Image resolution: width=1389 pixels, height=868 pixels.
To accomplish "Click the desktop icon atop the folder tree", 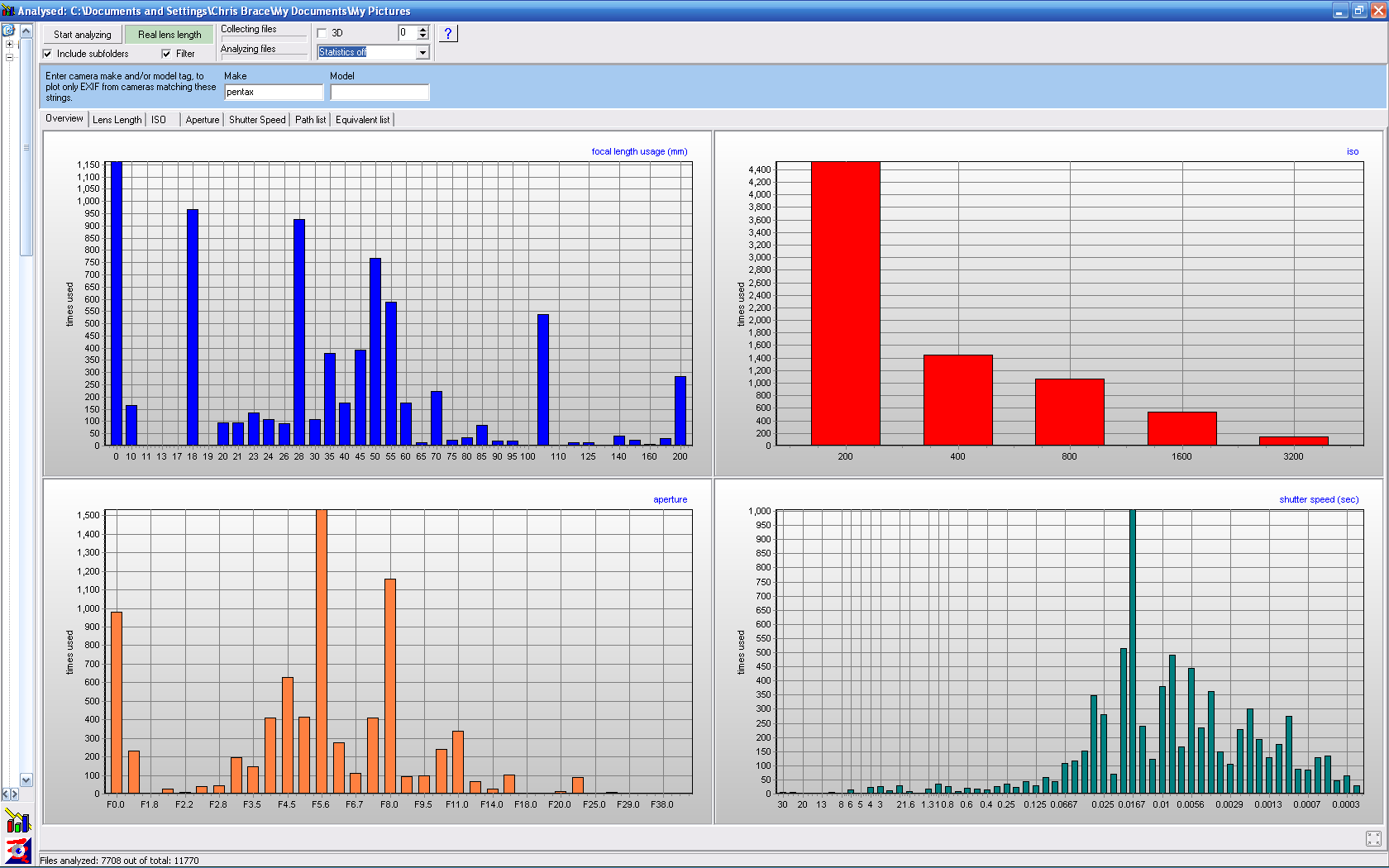I will pos(9,31).
